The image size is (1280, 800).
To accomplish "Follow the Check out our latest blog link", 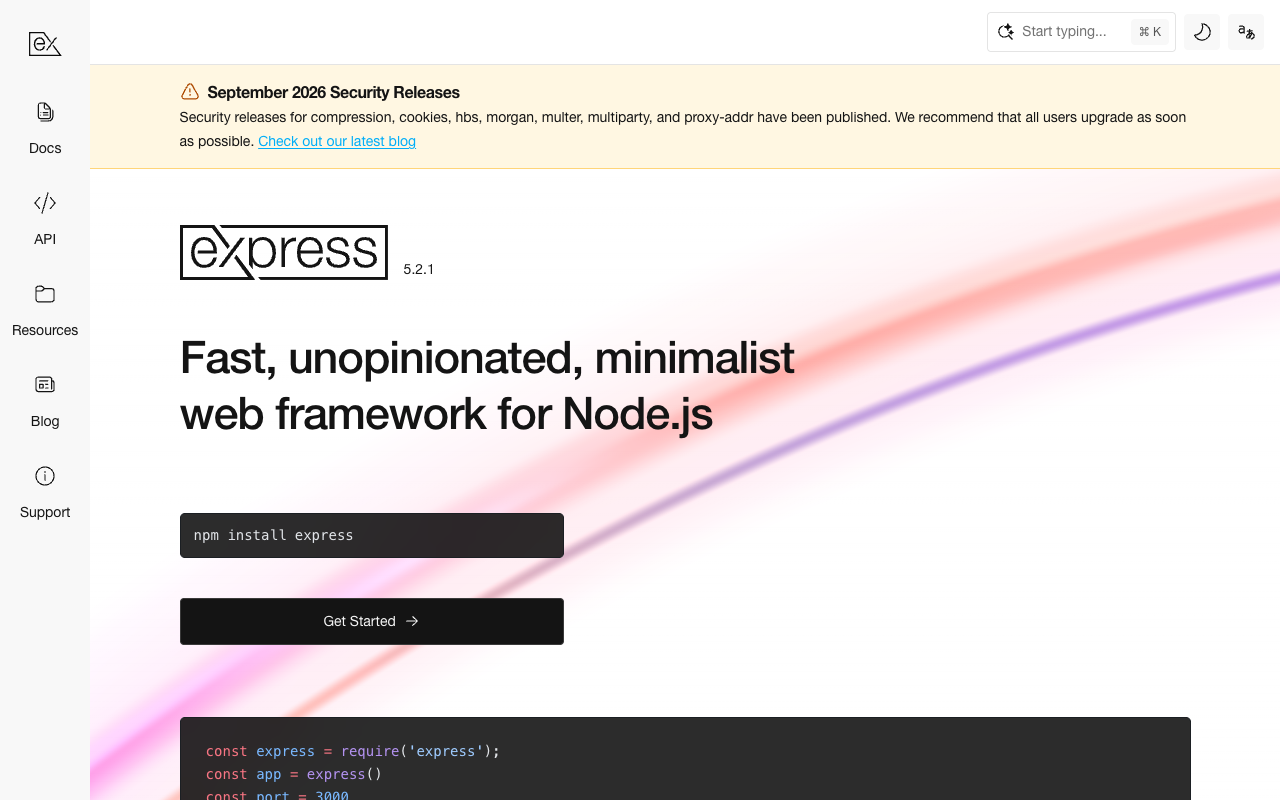I will pyautogui.click(x=337, y=141).
